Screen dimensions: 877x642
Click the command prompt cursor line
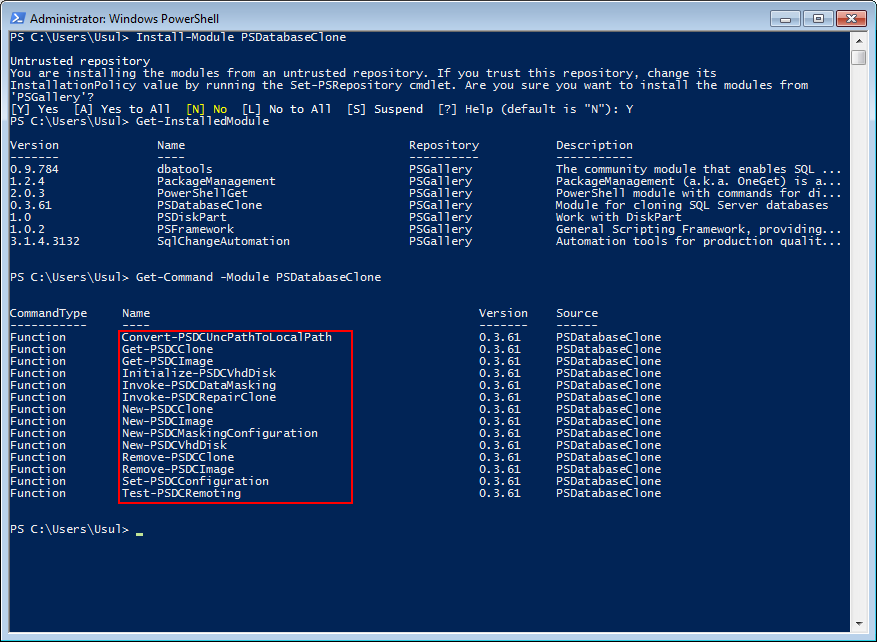(x=138, y=530)
